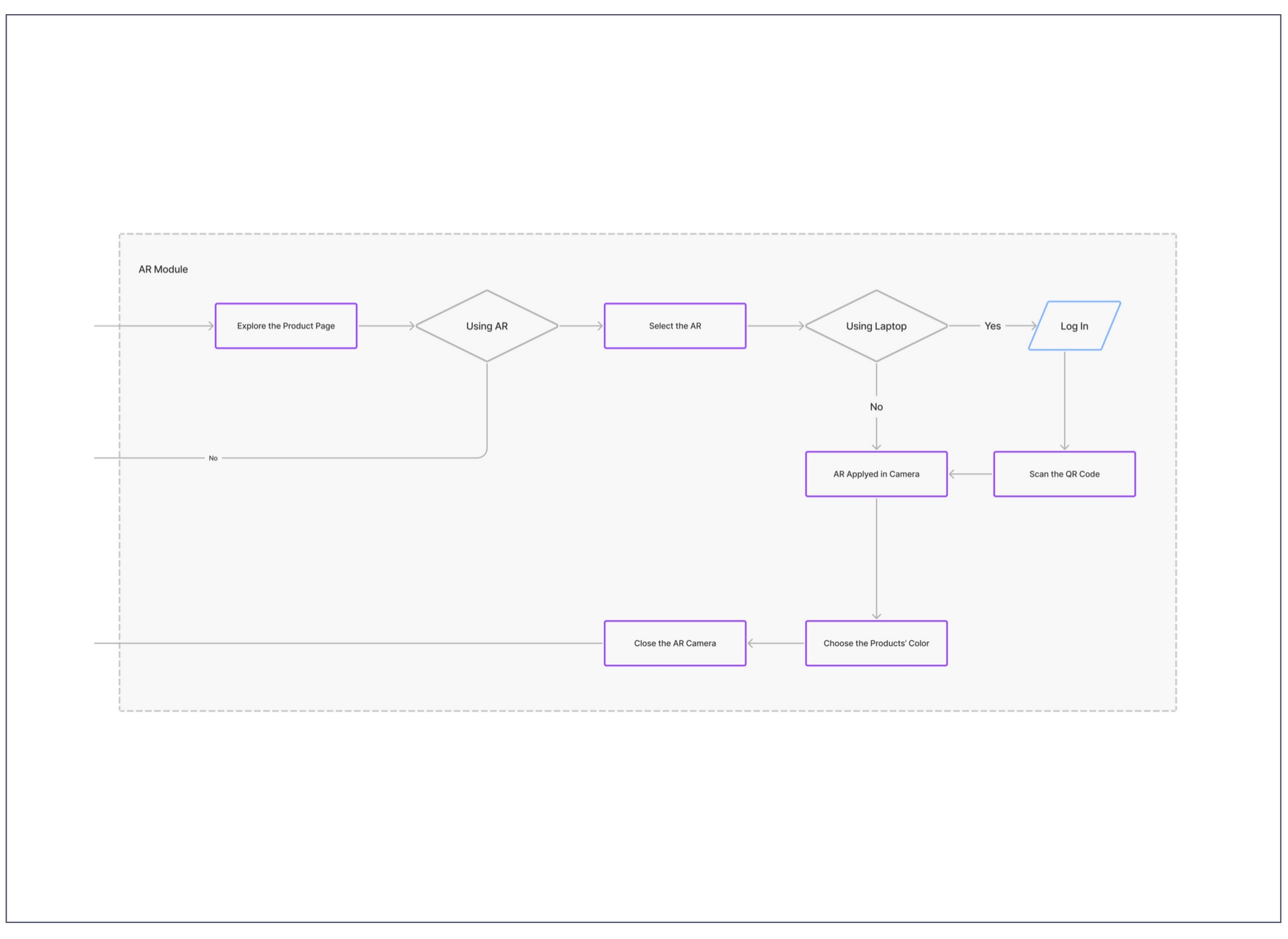
Task: Click the arrow from Select the AR to Using Laptop
Action: click(775, 326)
